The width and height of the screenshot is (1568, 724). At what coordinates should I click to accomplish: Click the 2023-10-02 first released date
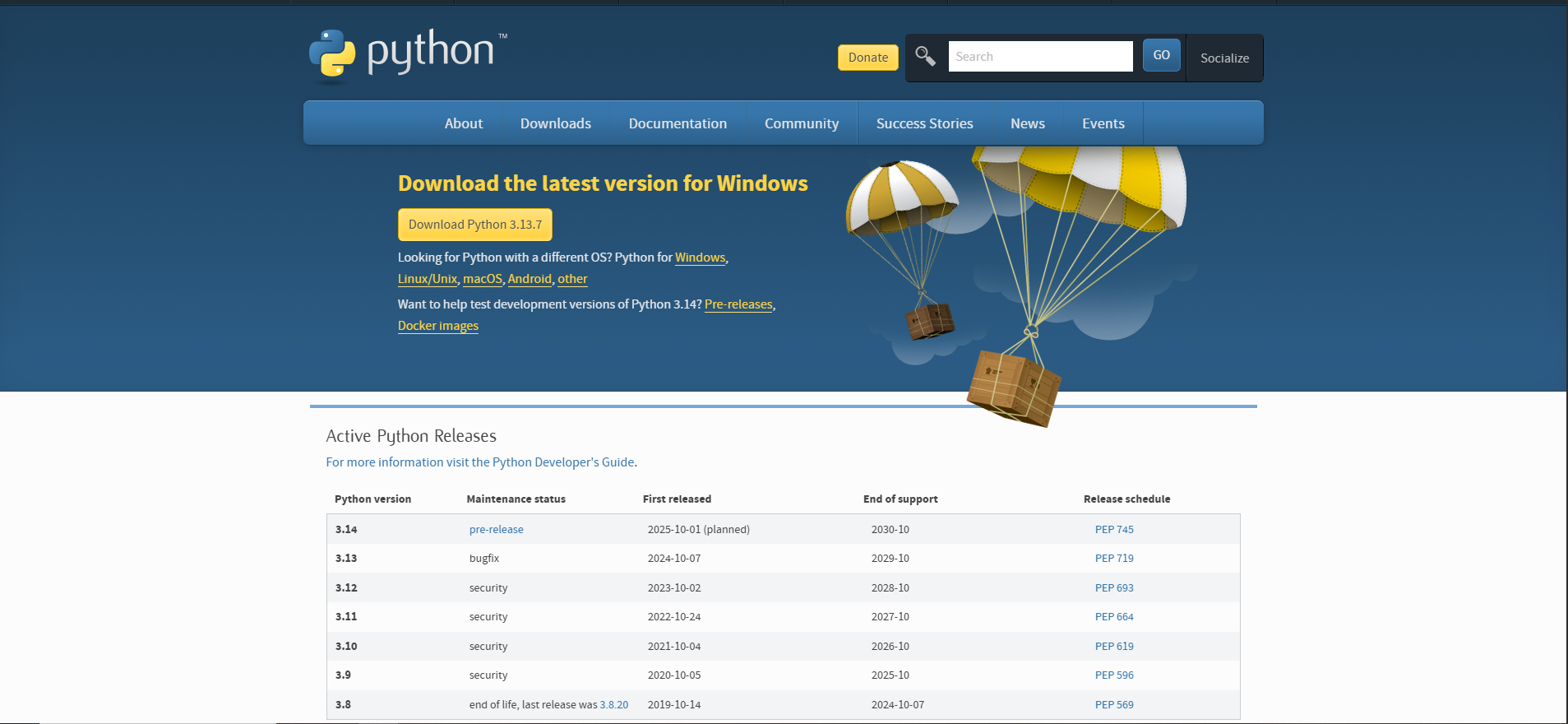[674, 588]
